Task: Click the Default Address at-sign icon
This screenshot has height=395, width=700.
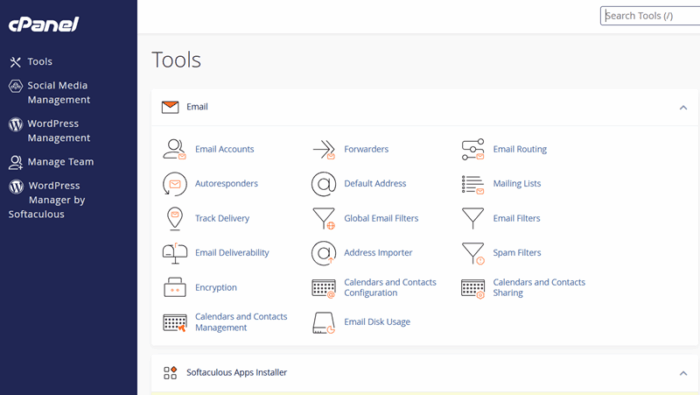Action: pos(324,184)
